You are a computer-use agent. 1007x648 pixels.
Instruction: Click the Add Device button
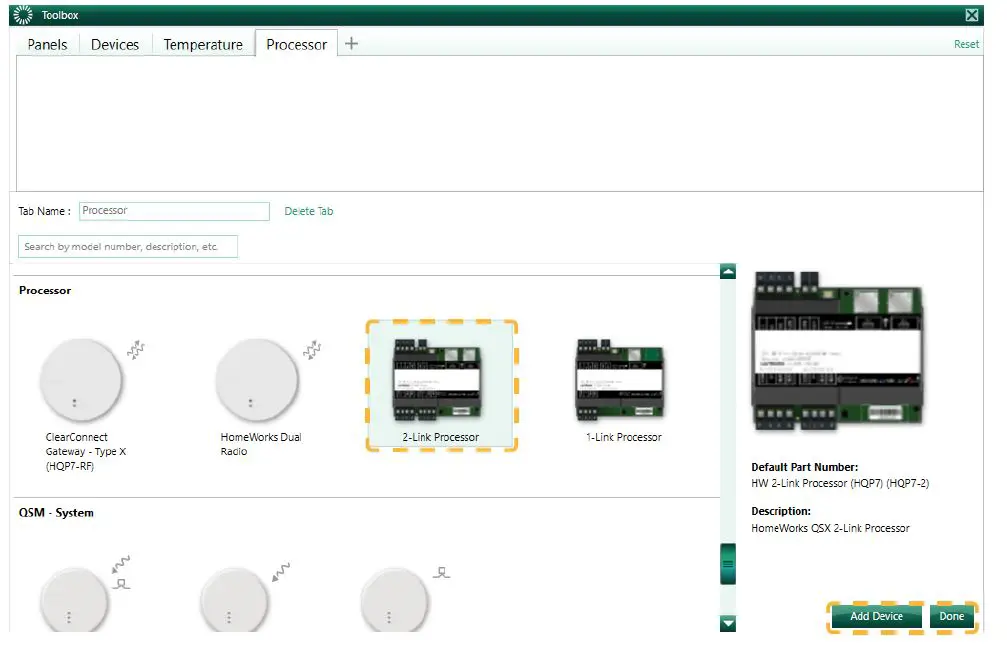click(875, 617)
